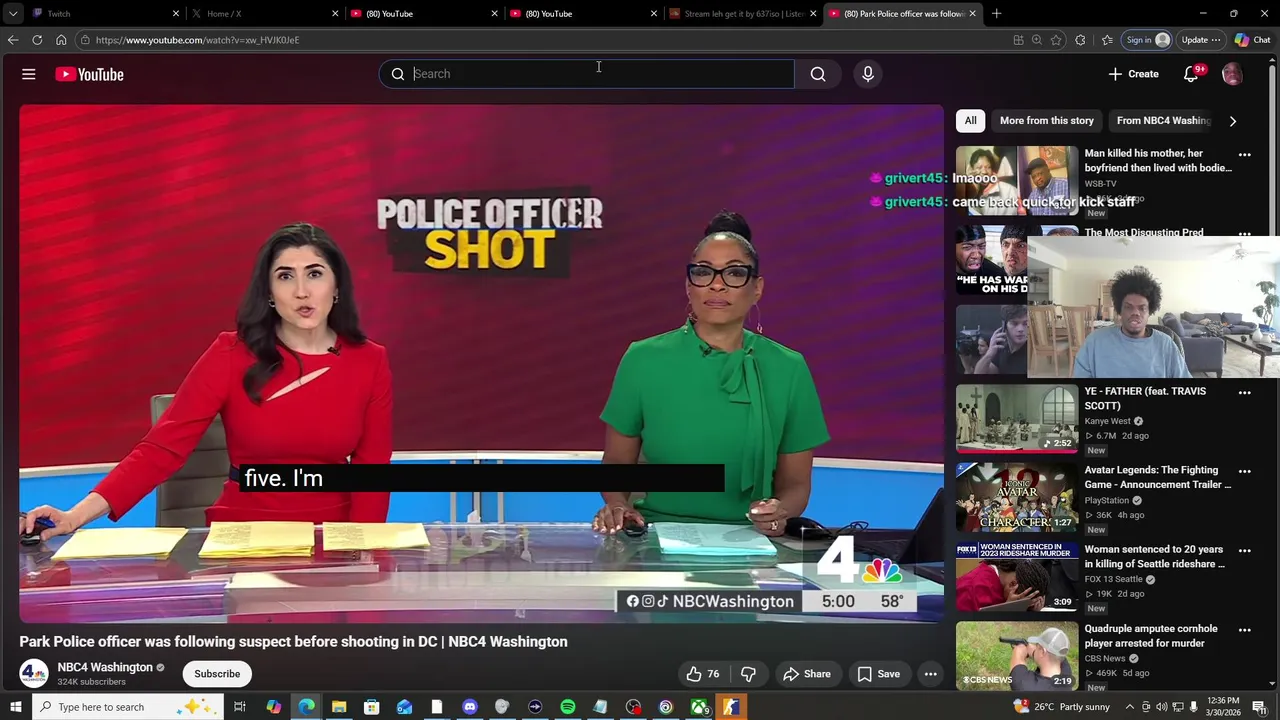Open options for Avatar Legends video
The width and height of the screenshot is (1280, 720).
pyautogui.click(x=1245, y=471)
